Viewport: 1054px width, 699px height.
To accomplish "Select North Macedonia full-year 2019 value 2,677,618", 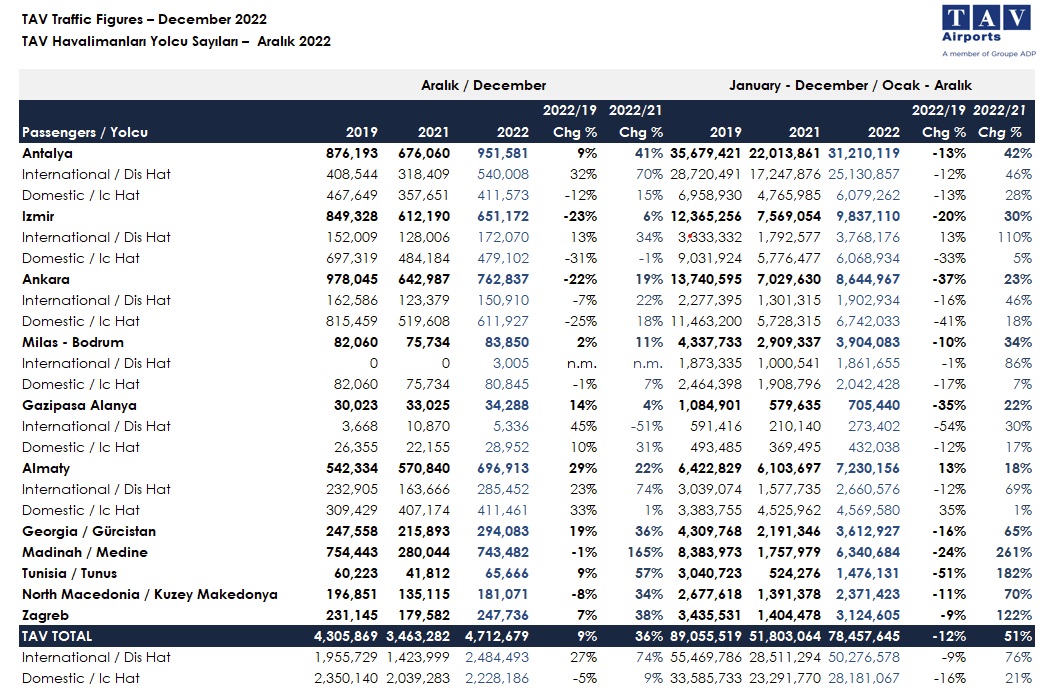I will tap(710, 594).
